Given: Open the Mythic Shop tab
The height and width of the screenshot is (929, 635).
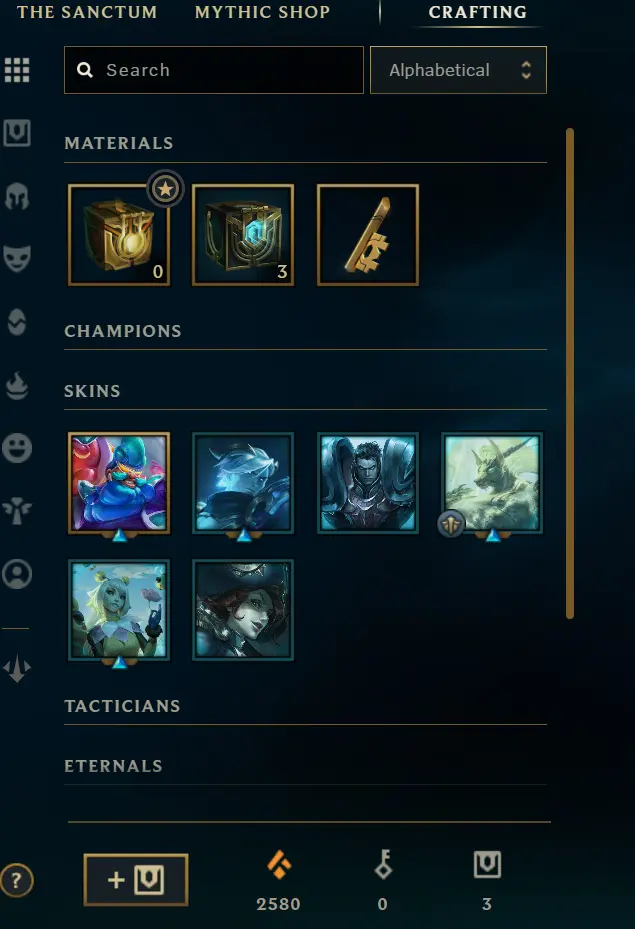Looking at the screenshot, I should click(262, 12).
